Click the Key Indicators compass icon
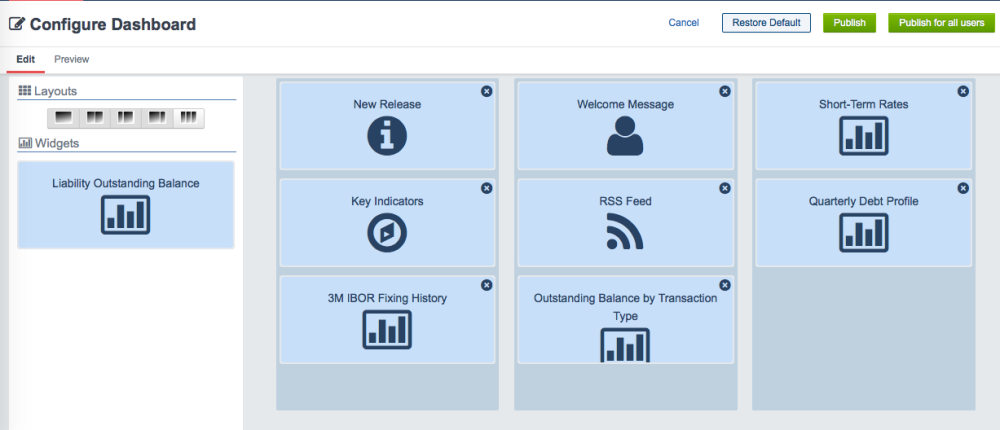The height and width of the screenshot is (430, 1000). (x=387, y=233)
